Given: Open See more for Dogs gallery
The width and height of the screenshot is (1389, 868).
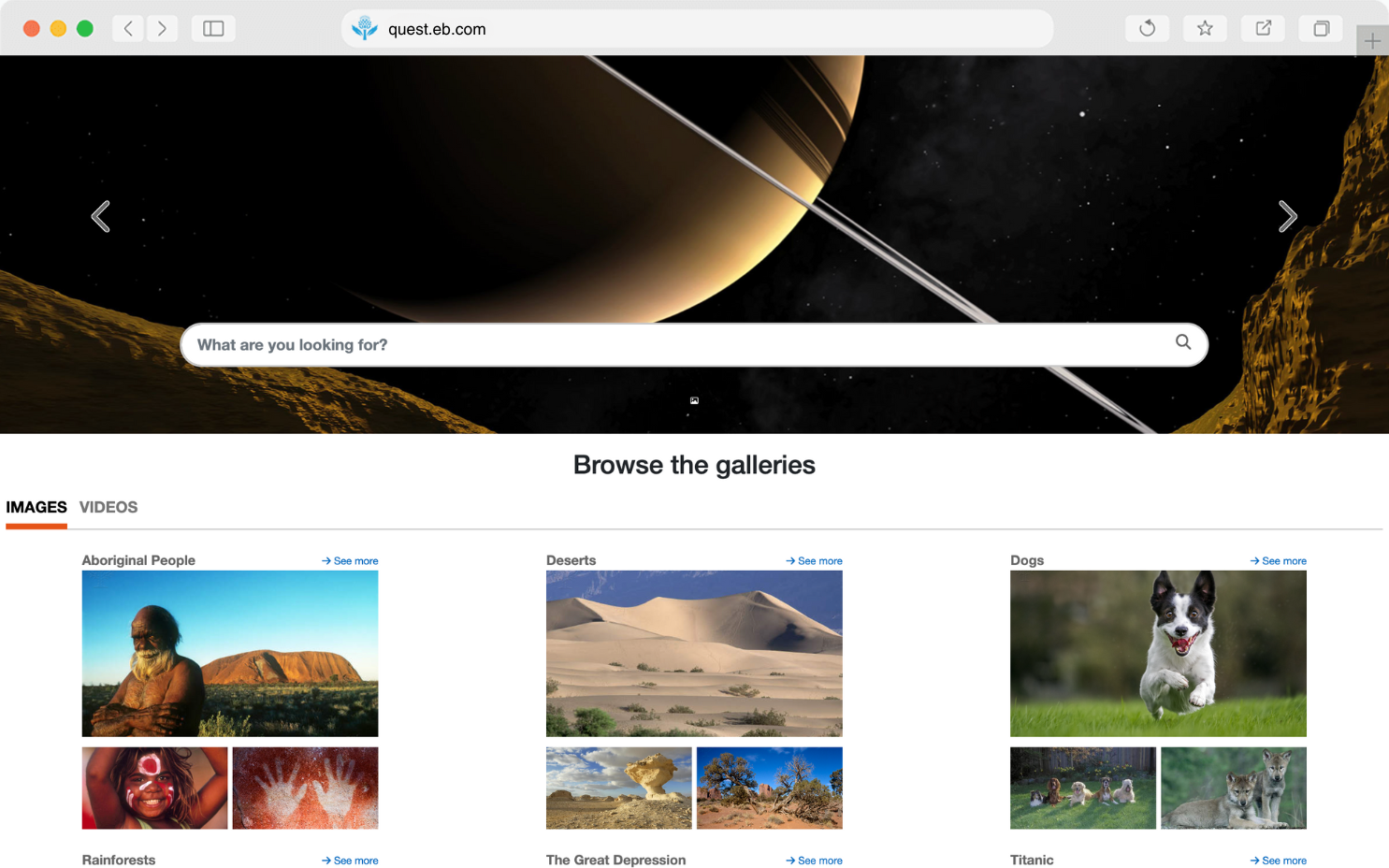Looking at the screenshot, I should click(1278, 561).
